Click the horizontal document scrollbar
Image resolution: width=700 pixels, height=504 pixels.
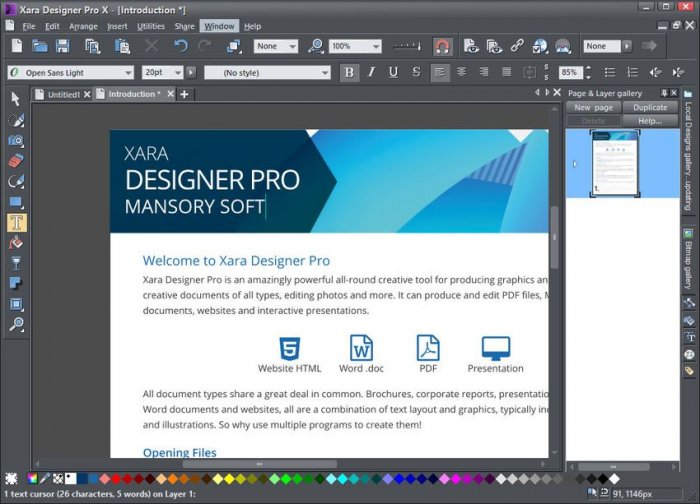(x=260, y=464)
